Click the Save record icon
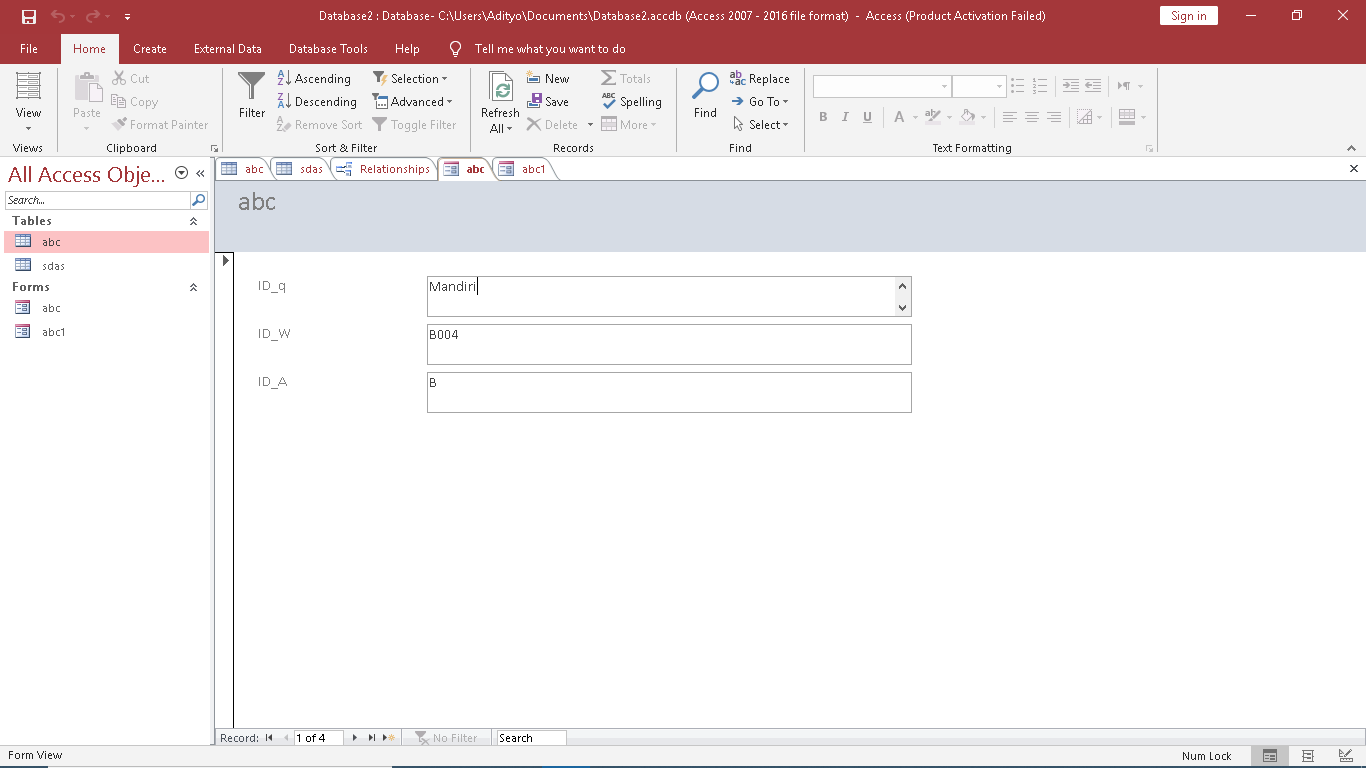 [548, 102]
